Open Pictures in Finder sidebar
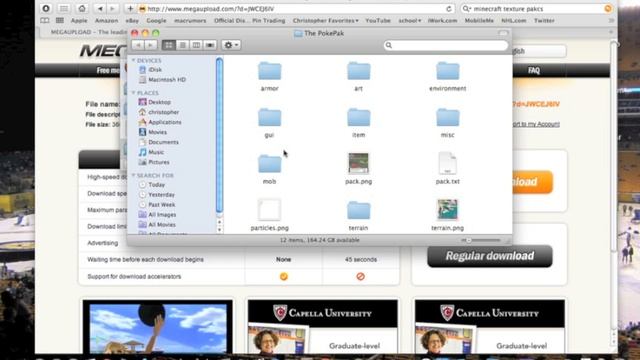 pos(154,162)
